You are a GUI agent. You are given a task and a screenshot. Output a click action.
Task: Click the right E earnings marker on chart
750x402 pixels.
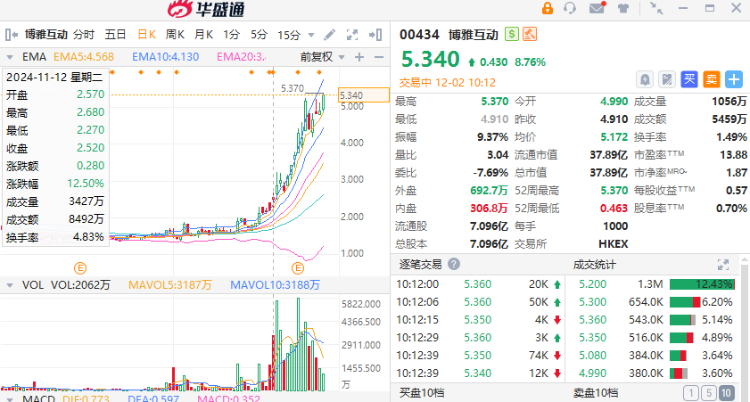[298, 268]
